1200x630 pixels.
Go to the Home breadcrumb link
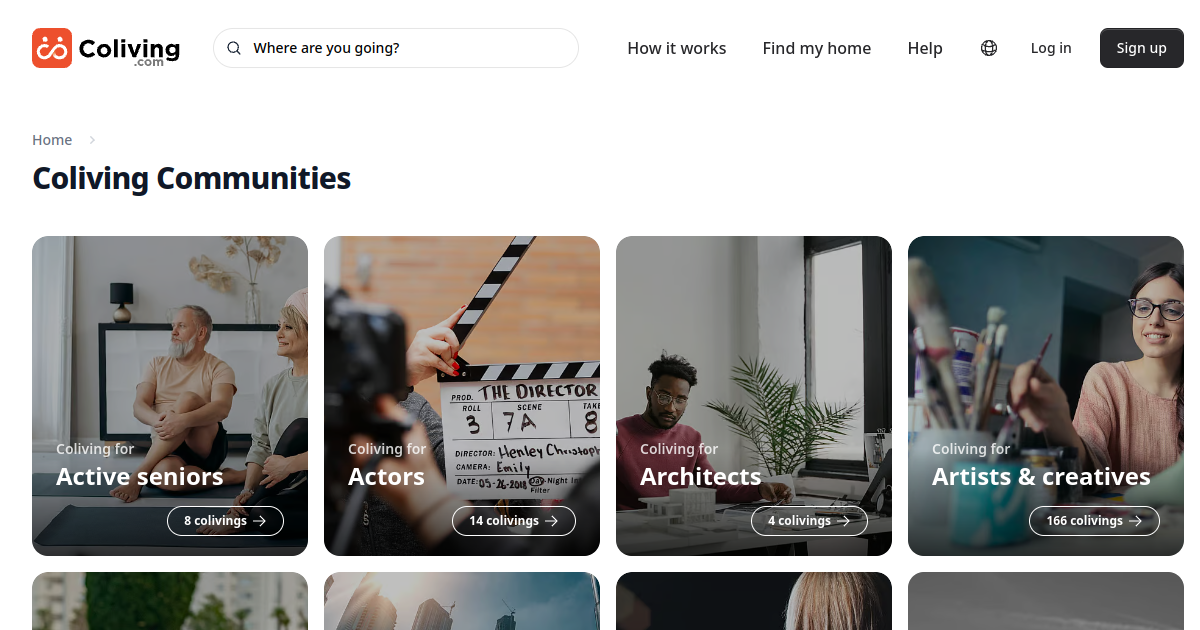click(52, 140)
